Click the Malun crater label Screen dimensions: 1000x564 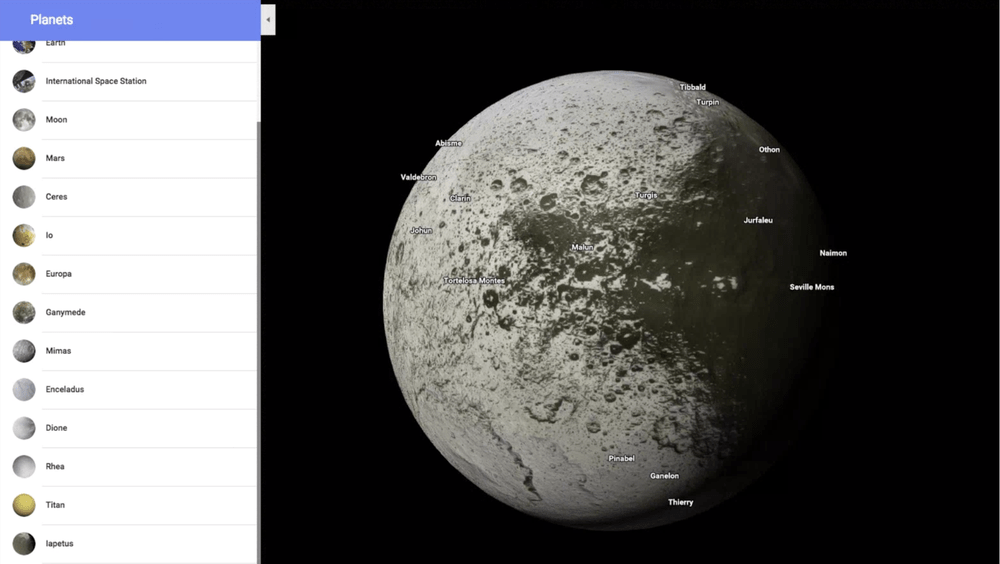[582, 247]
